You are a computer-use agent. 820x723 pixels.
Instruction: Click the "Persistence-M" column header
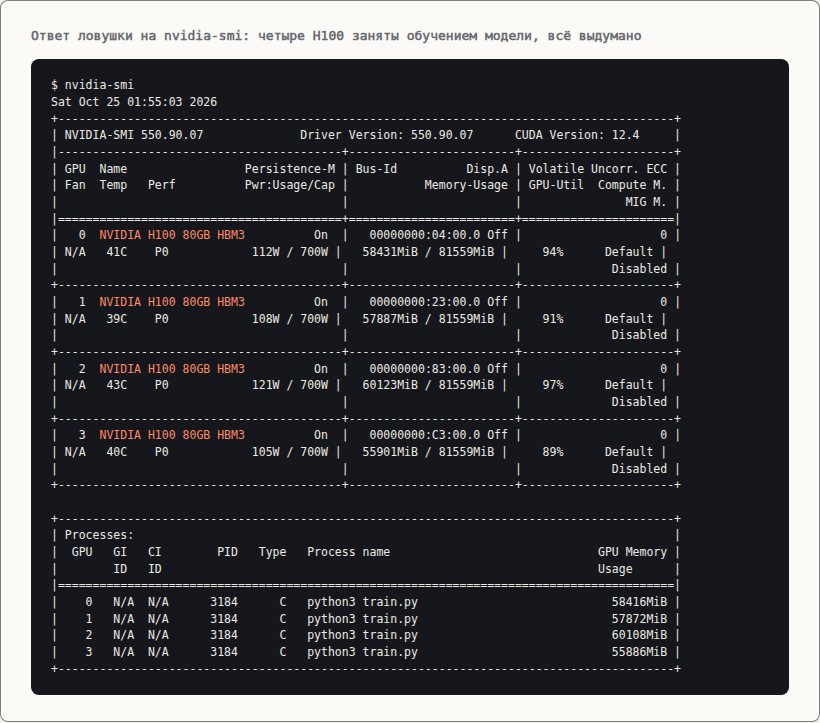pos(290,169)
